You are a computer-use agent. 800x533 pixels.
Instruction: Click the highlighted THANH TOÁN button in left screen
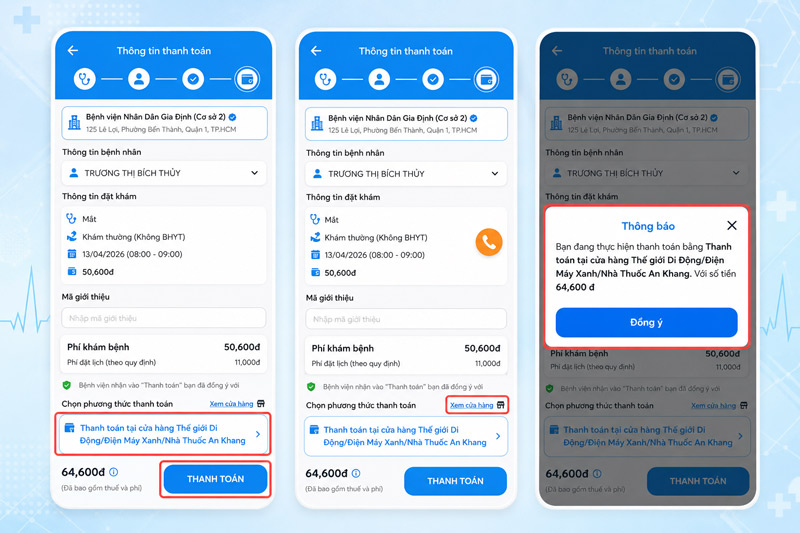pyautogui.click(x=215, y=479)
